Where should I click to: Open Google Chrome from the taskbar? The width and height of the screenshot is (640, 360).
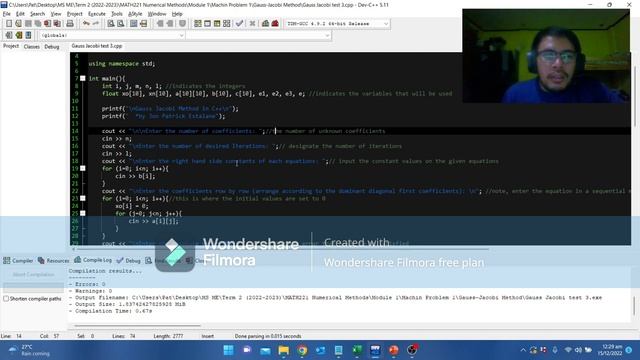(302, 350)
